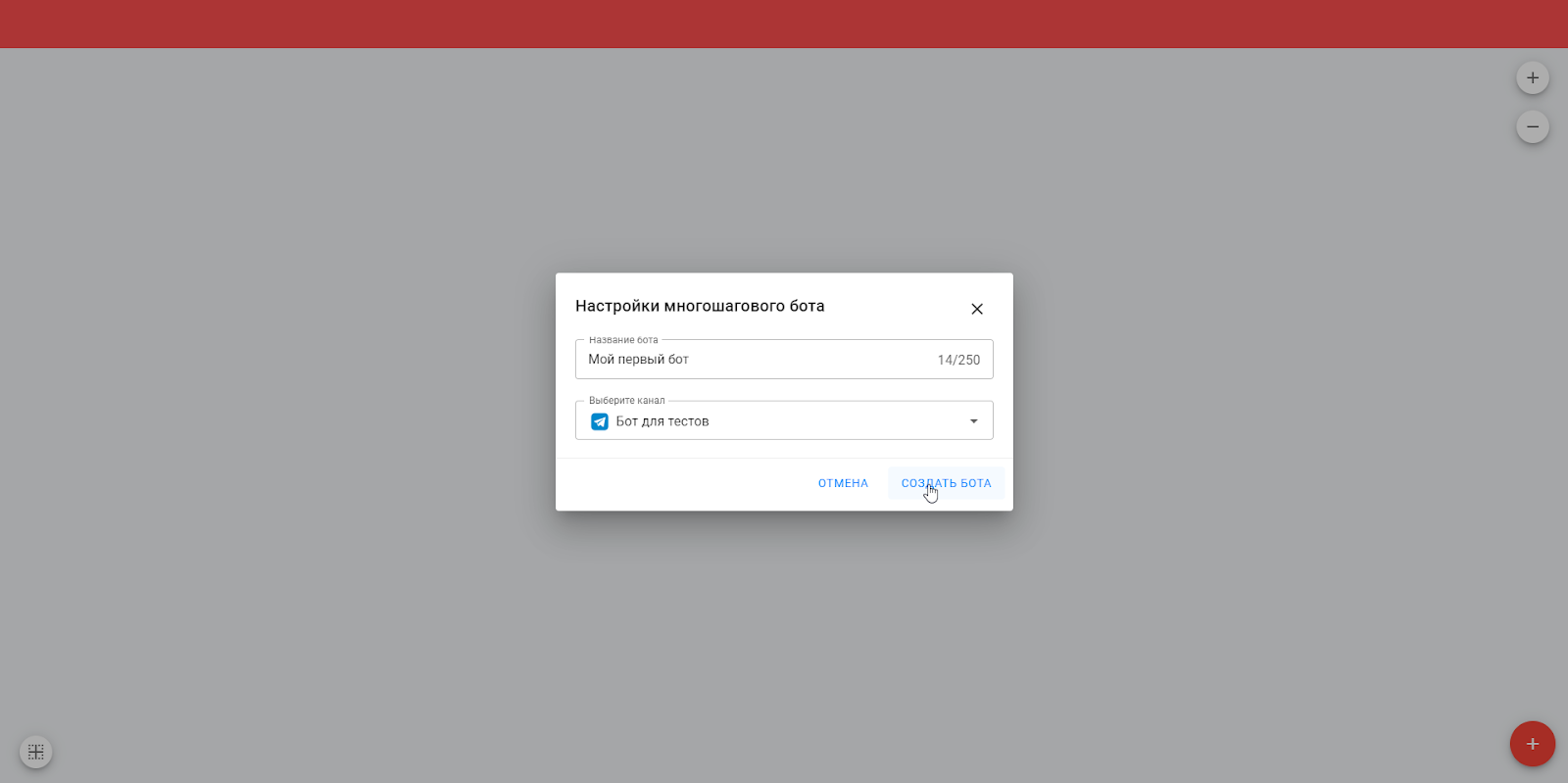
Task: Click the gray backdrop outside the dialog
Action: coord(294,392)
